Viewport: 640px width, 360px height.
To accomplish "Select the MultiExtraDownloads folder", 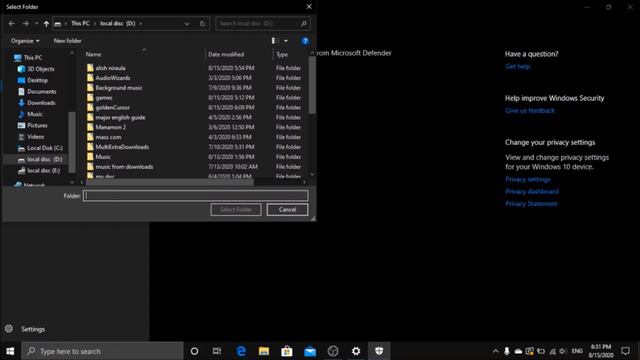I will point(122,147).
